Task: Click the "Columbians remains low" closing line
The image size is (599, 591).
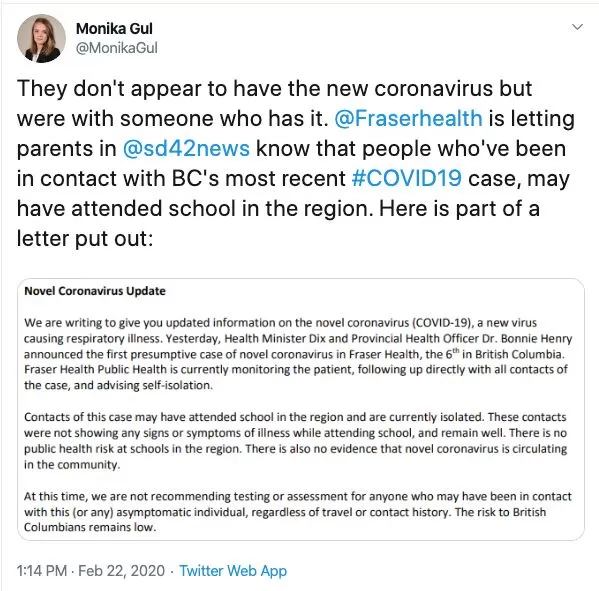Action: (x=90, y=527)
